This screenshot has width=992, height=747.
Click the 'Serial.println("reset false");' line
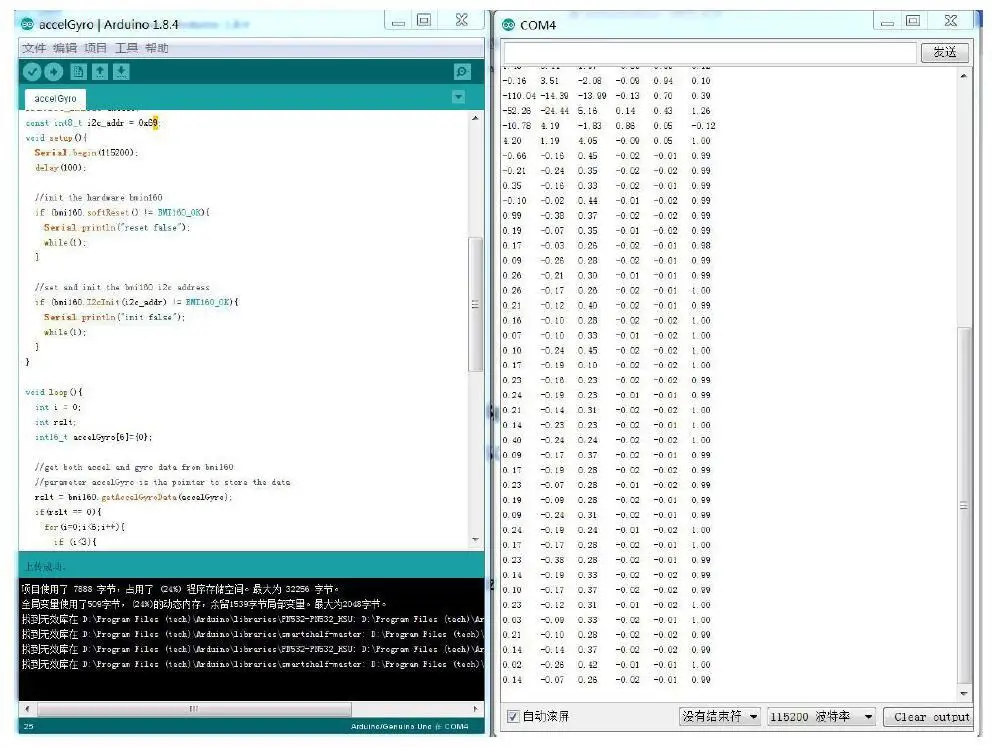[116, 228]
